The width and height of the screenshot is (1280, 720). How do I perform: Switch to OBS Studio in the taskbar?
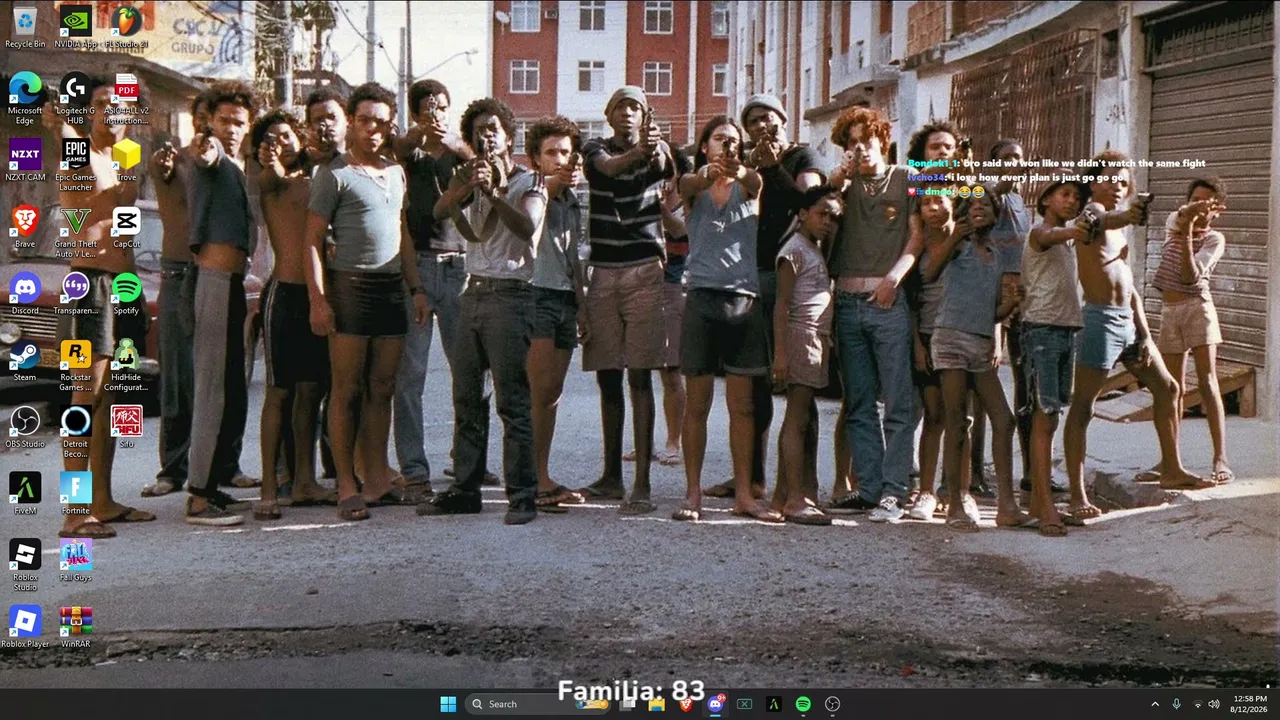[x=832, y=704]
